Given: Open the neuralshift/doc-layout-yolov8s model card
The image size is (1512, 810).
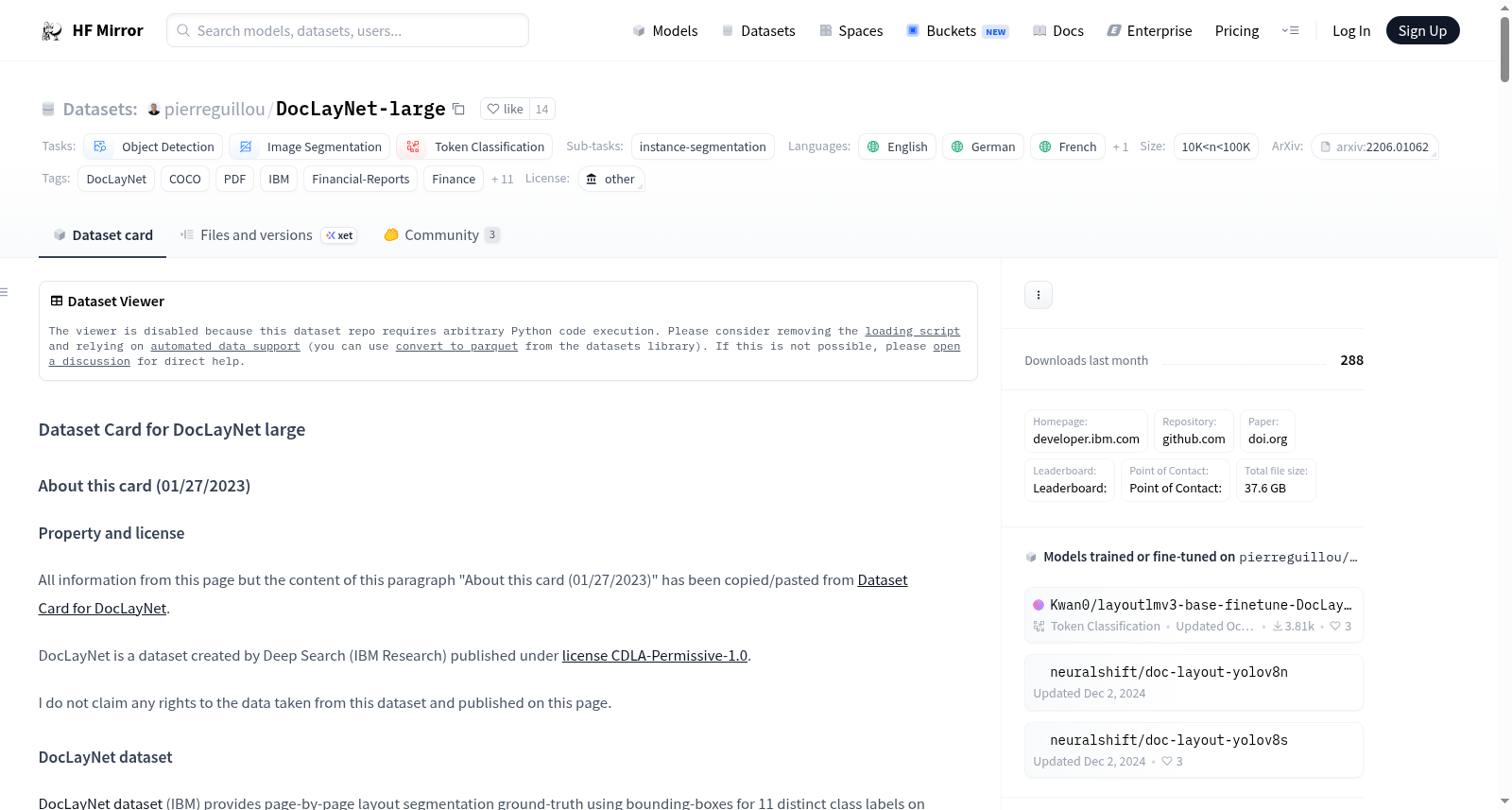Looking at the screenshot, I should pos(1194,750).
